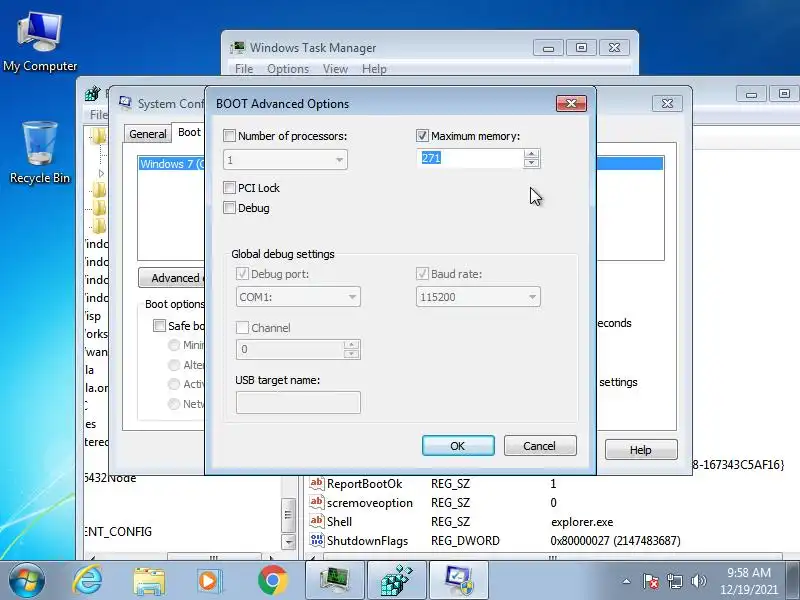The image size is (800, 600).
Task: Click the ShutdownFlags DWORD value icon
Action: click(316, 540)
